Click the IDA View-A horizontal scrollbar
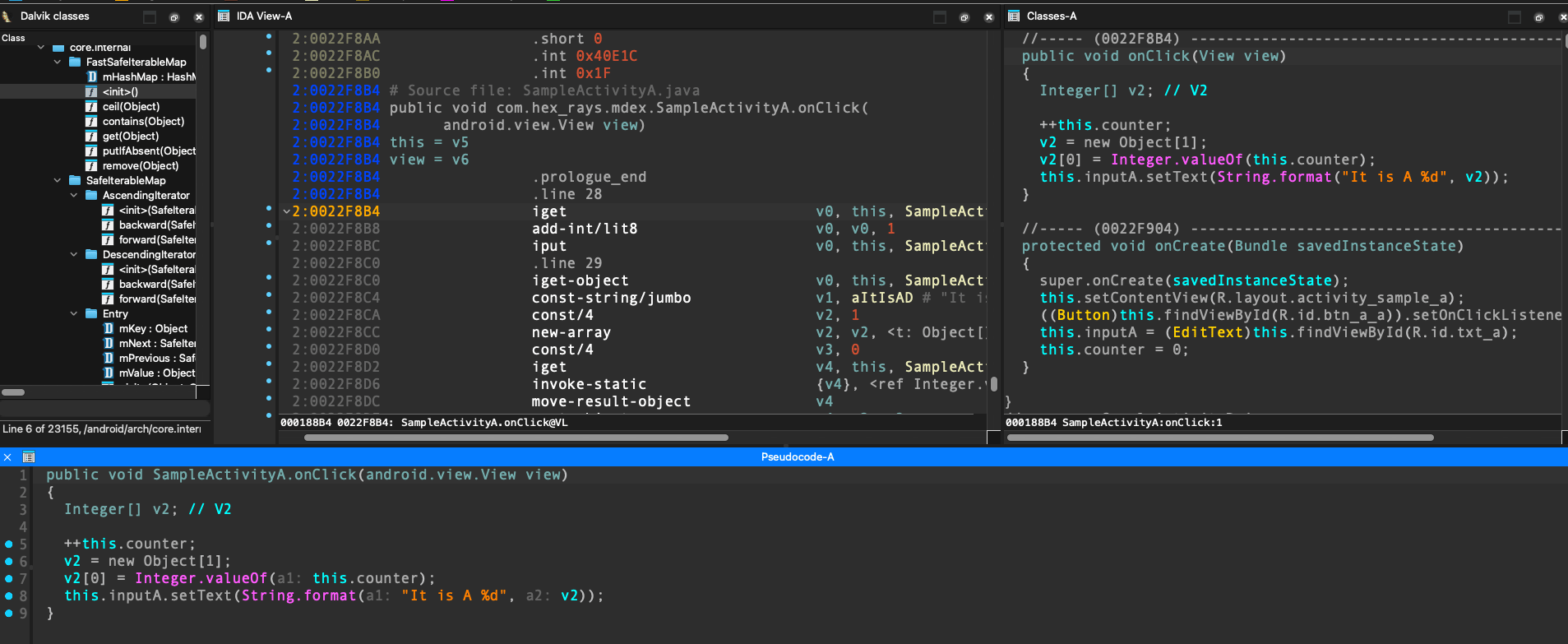Viewport: 1568px width, 644px height. (516, 438)
